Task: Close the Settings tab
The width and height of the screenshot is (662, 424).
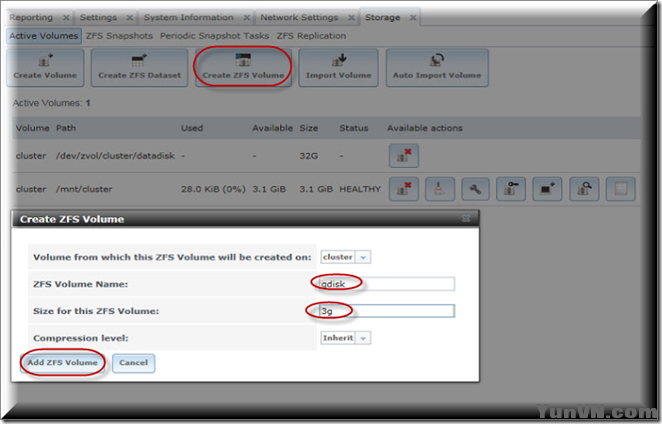Action: [130, 18]
